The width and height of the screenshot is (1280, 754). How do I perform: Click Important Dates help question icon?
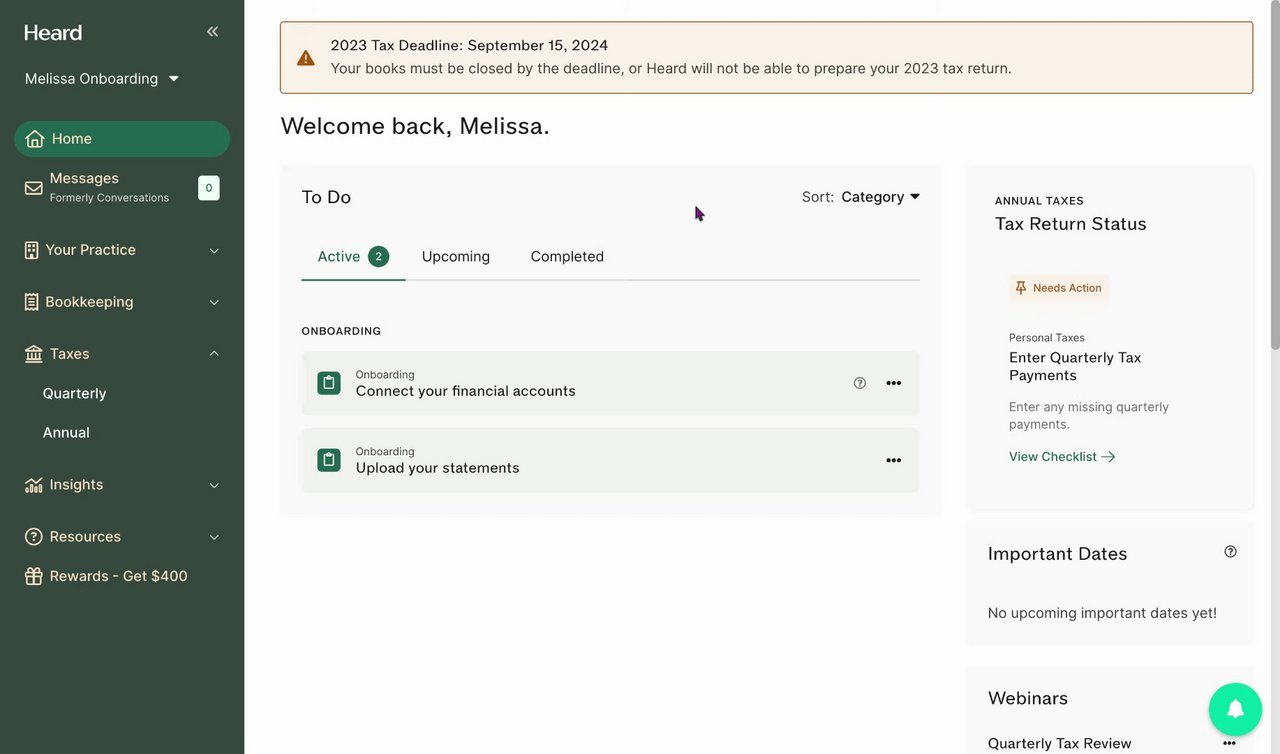coord(1230,552)
